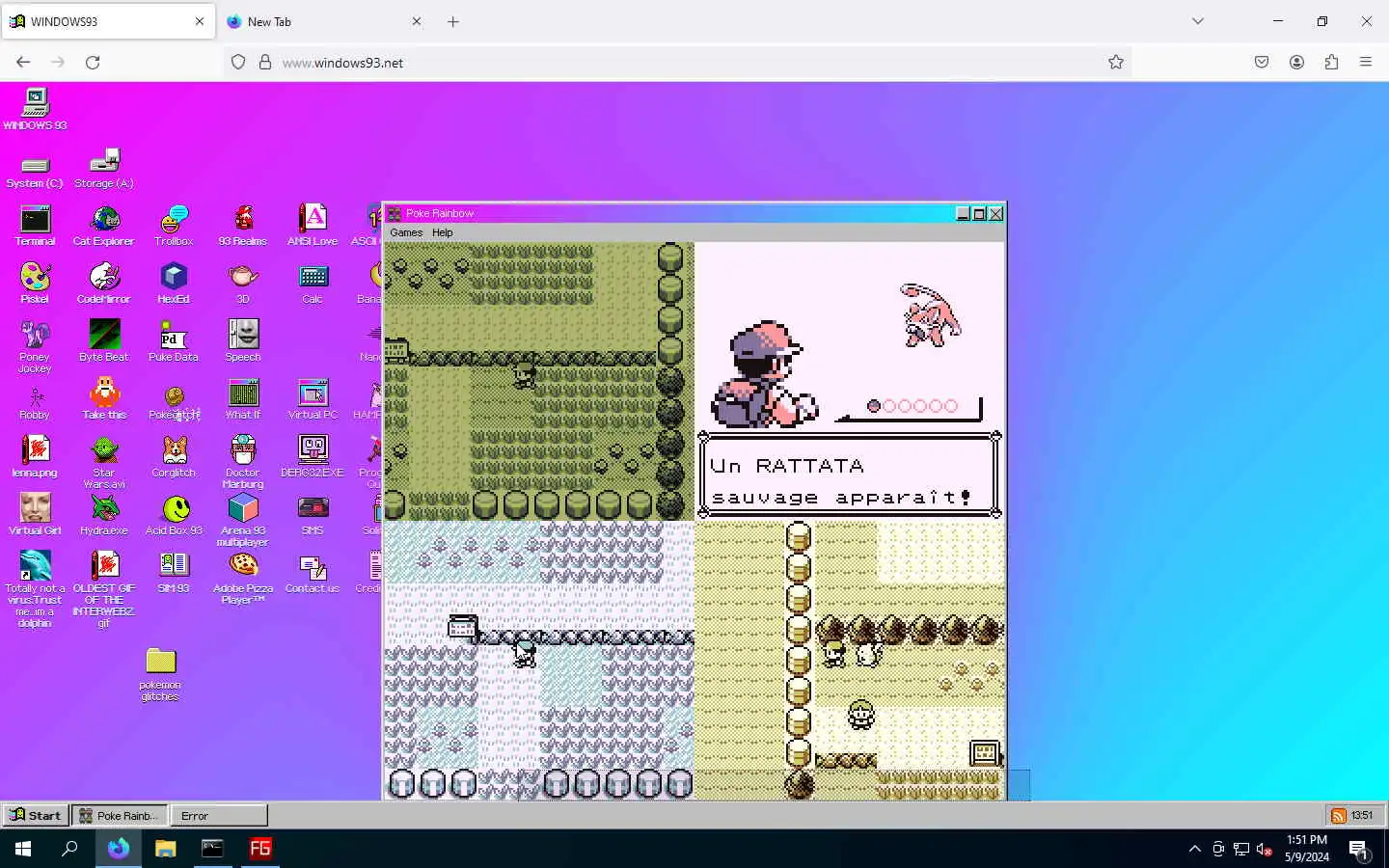Open the OLDEST GIF OF THE INTERWEBZ file

104,589
